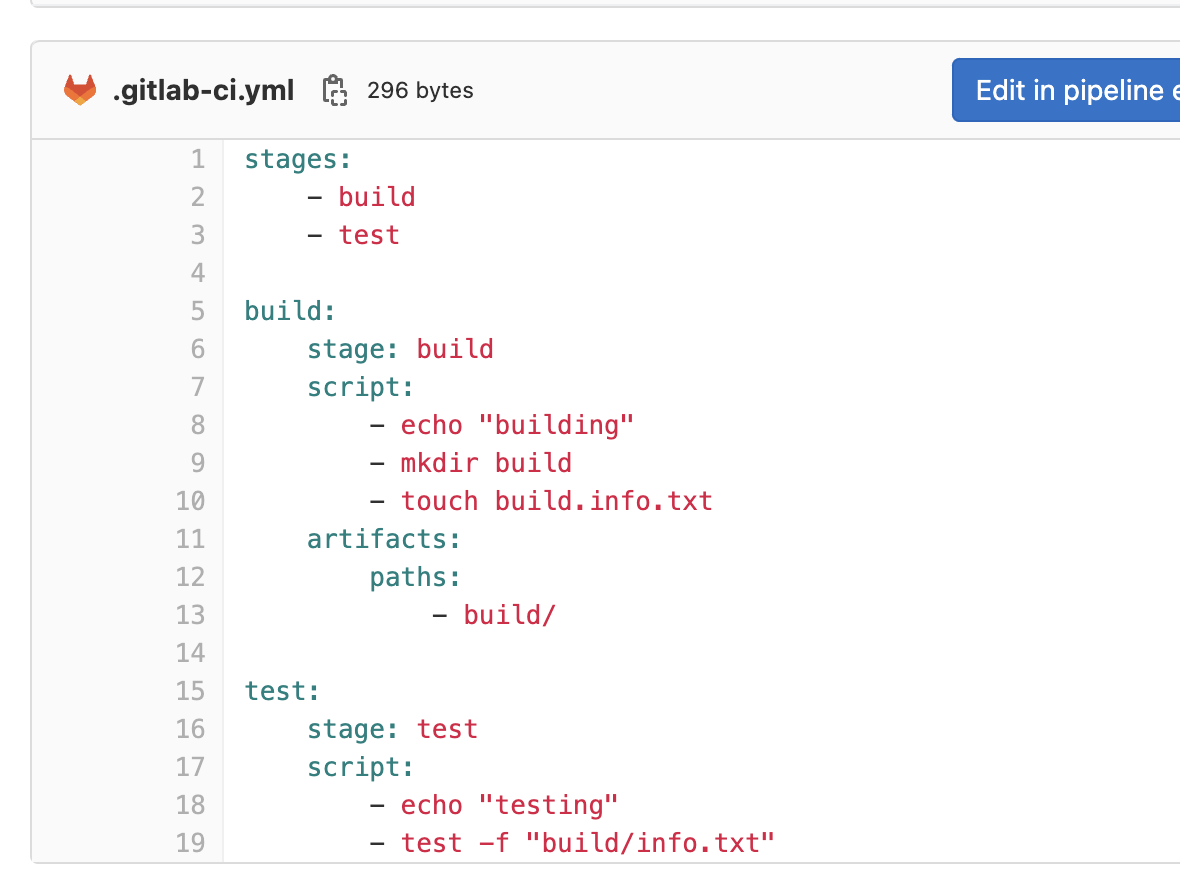Image resolution: width=1180 pixels, height=886 pixels.
Task: Click line number 4 link
Action: click(198, 273)
